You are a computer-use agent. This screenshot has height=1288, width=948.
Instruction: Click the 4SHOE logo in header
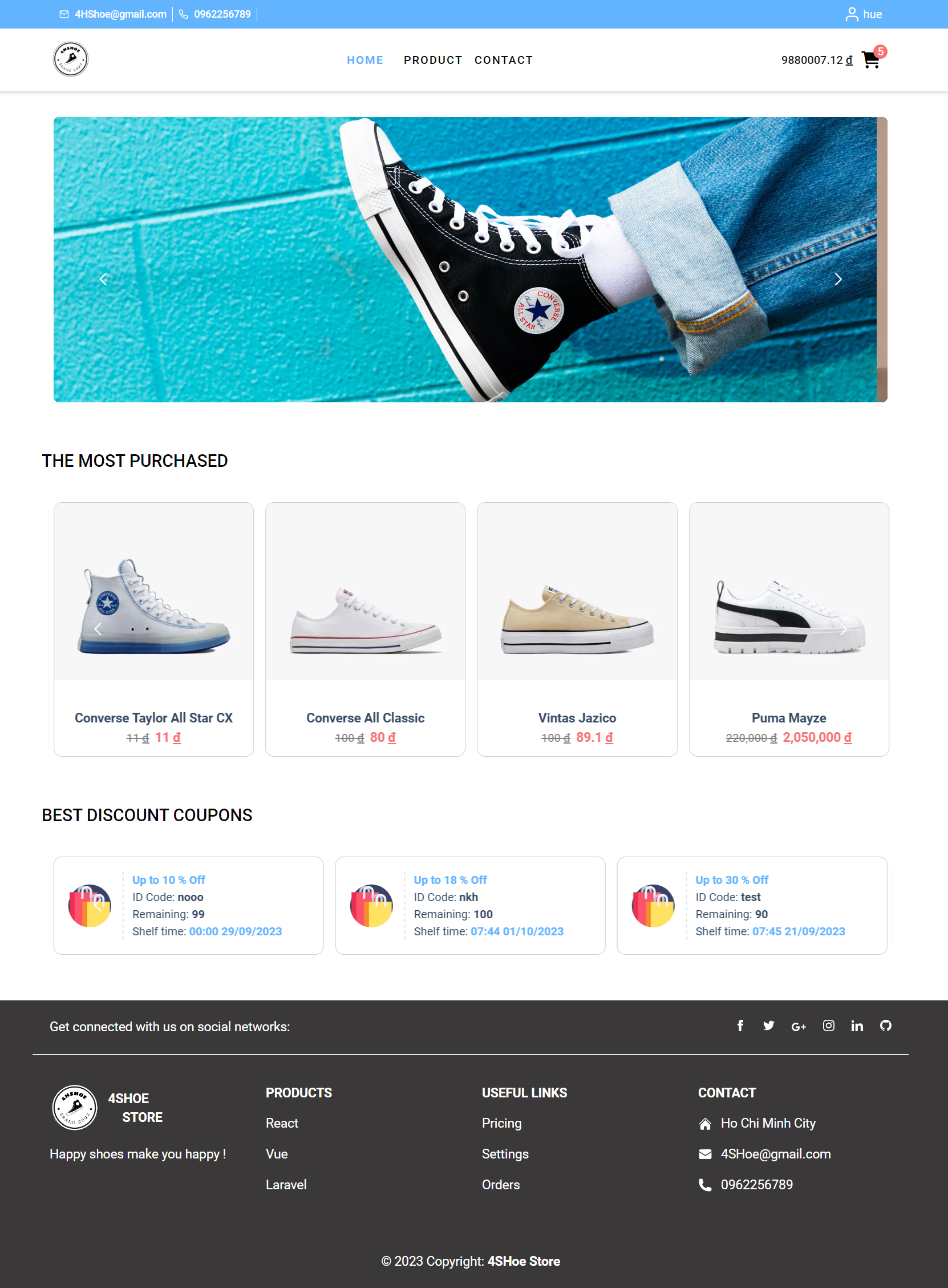(71, 59)
